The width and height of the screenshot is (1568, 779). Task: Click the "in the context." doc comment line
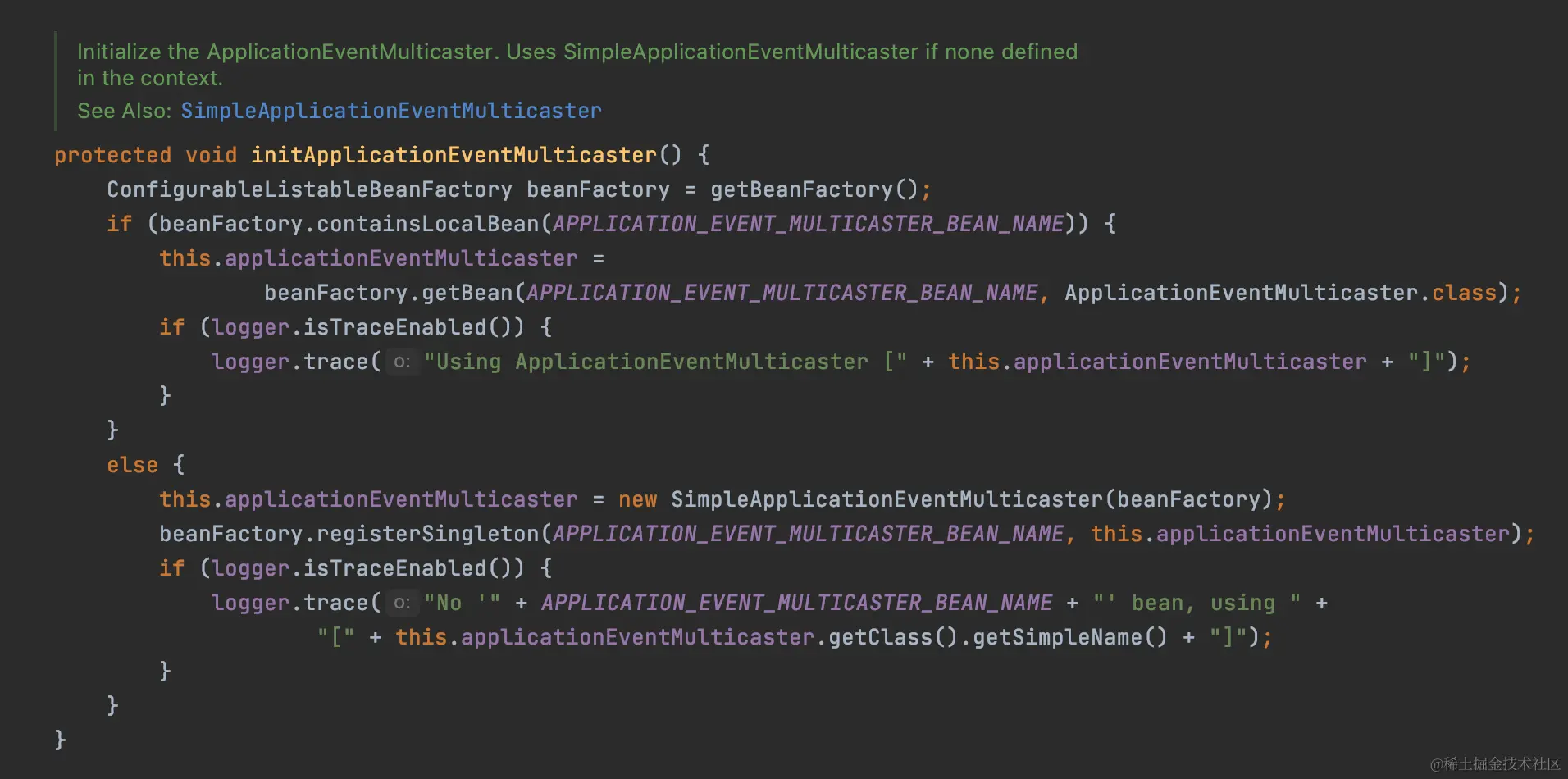pyautogui.click(x=150, y=78)
